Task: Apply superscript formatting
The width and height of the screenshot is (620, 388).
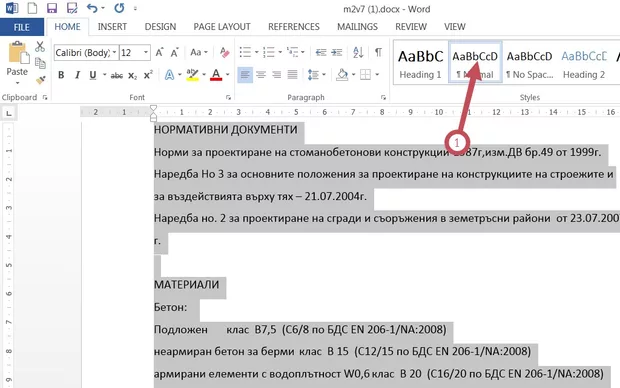Action: (148, 75)
